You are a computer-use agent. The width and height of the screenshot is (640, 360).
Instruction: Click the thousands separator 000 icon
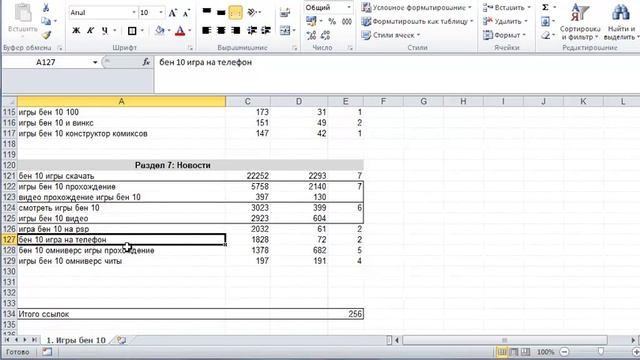(x=347, y=21)
